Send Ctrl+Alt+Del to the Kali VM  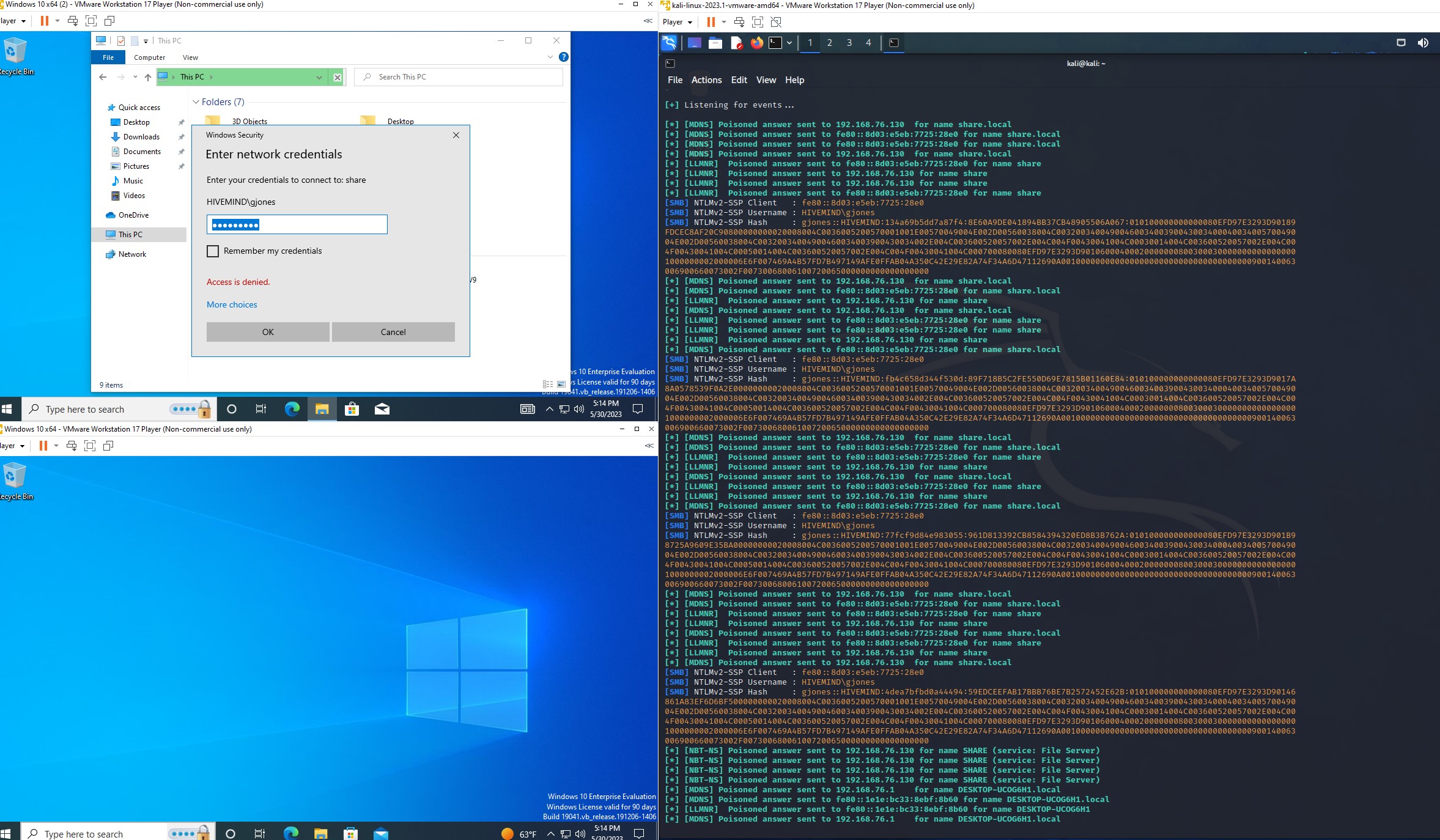(739, 22)
